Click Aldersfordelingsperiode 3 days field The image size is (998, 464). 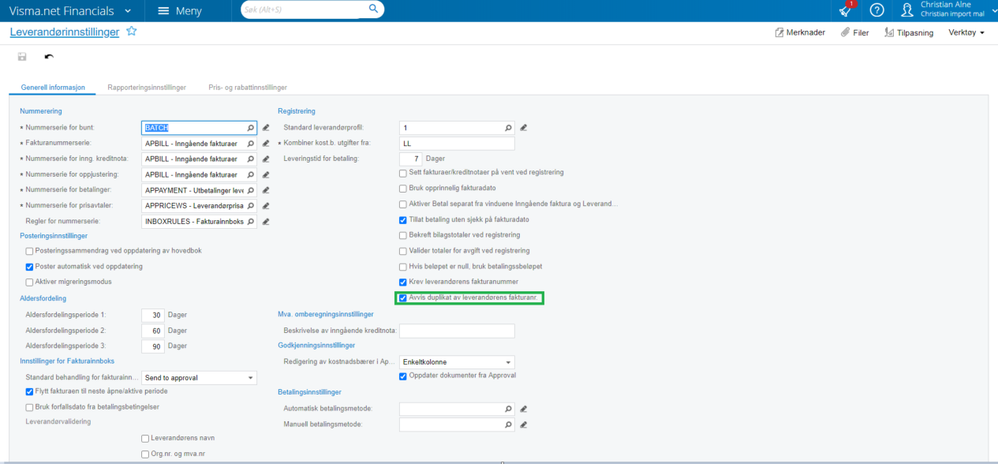click(153, 346)
